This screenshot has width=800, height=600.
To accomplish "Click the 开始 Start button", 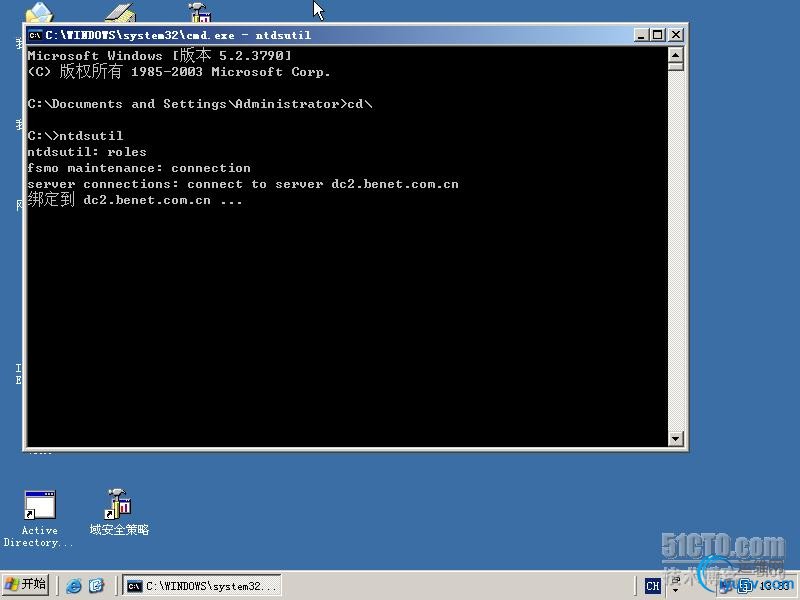I will coord(26,585).
